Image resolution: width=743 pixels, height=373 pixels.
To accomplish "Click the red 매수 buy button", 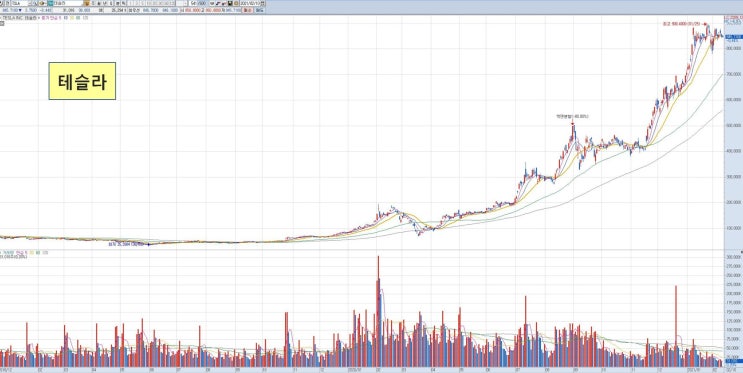I will tap(247, 10).
